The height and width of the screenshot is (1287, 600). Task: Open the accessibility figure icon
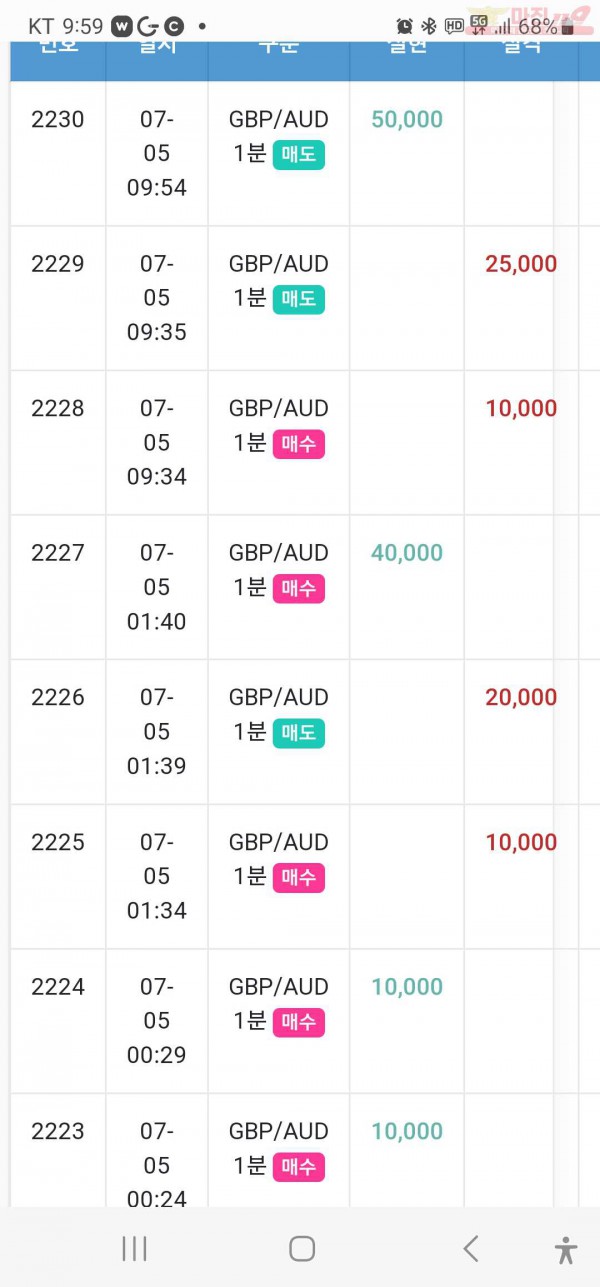(566, 1249)
